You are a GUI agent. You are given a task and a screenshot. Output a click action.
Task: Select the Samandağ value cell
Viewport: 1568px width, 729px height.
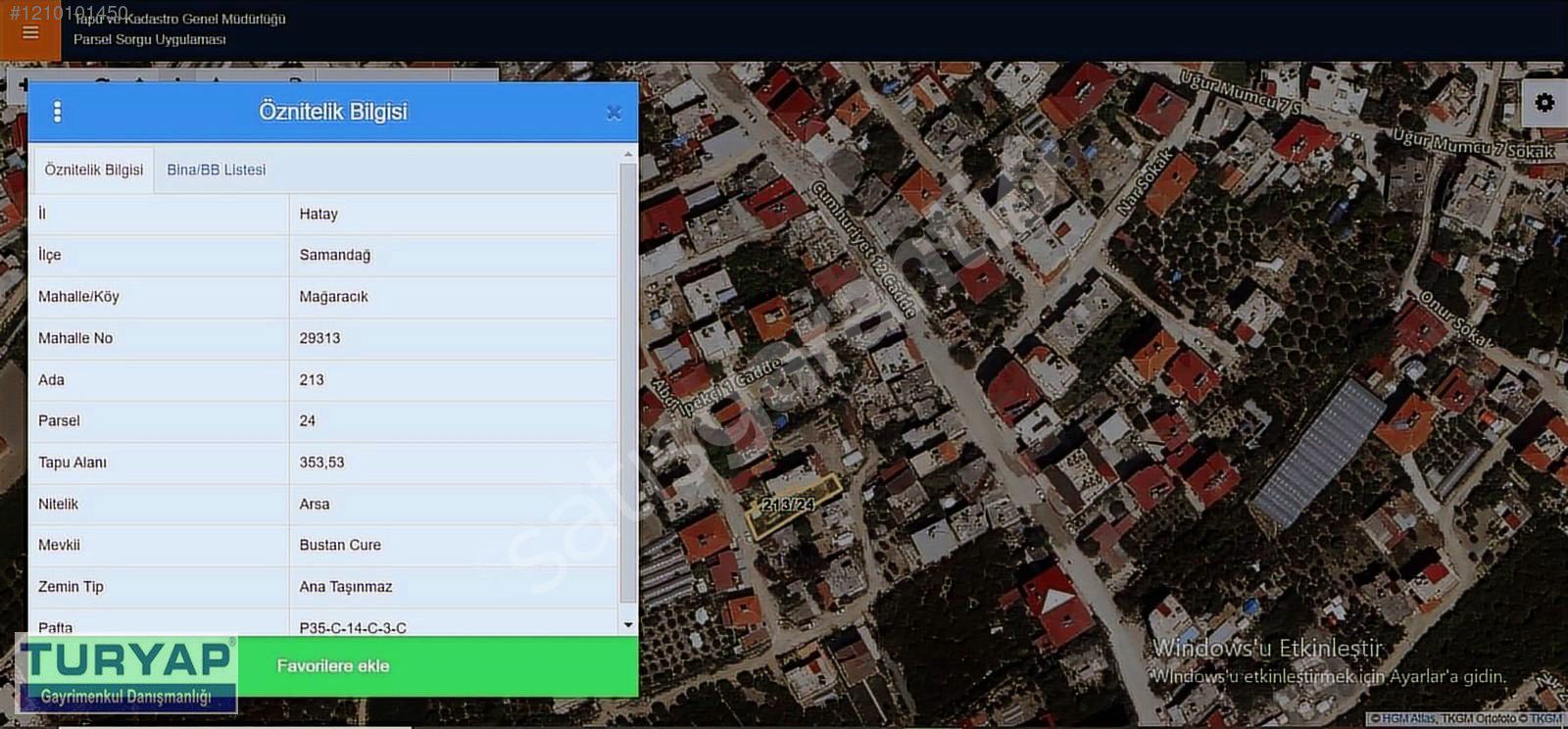[454, 255]
